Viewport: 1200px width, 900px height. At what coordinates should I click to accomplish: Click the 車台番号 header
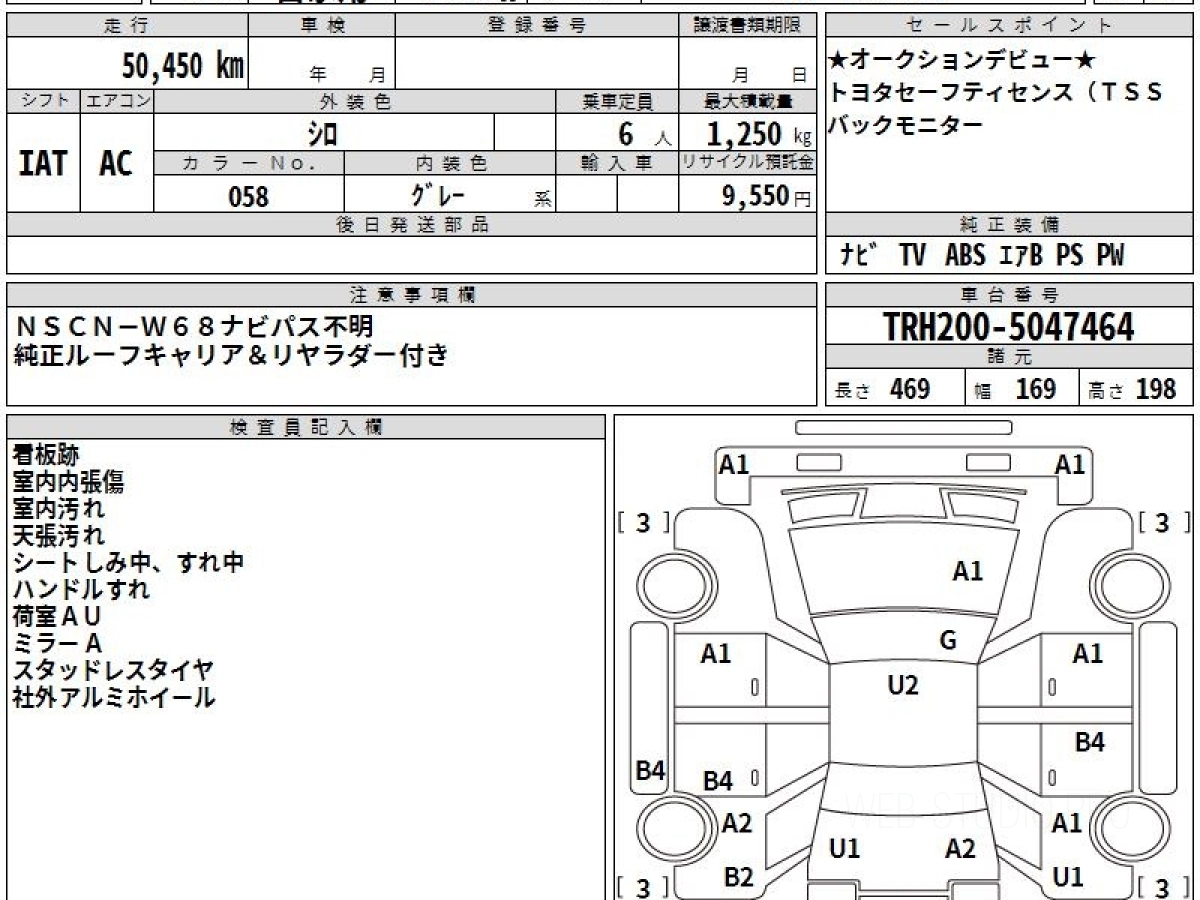pyautogui.click(x=1010, y=295)
